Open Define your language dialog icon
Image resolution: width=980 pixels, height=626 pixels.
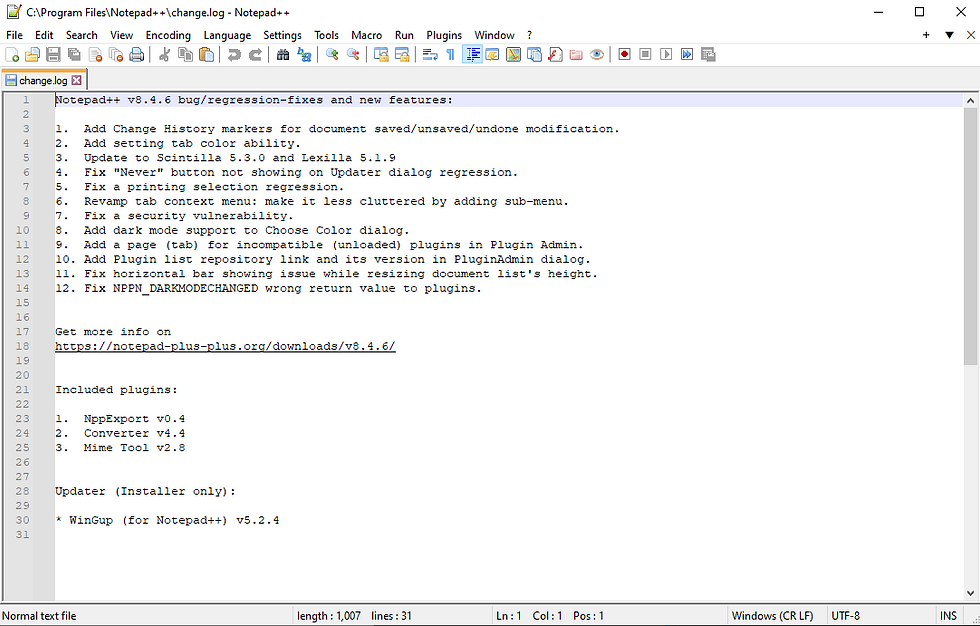click(x=492, y=55)
